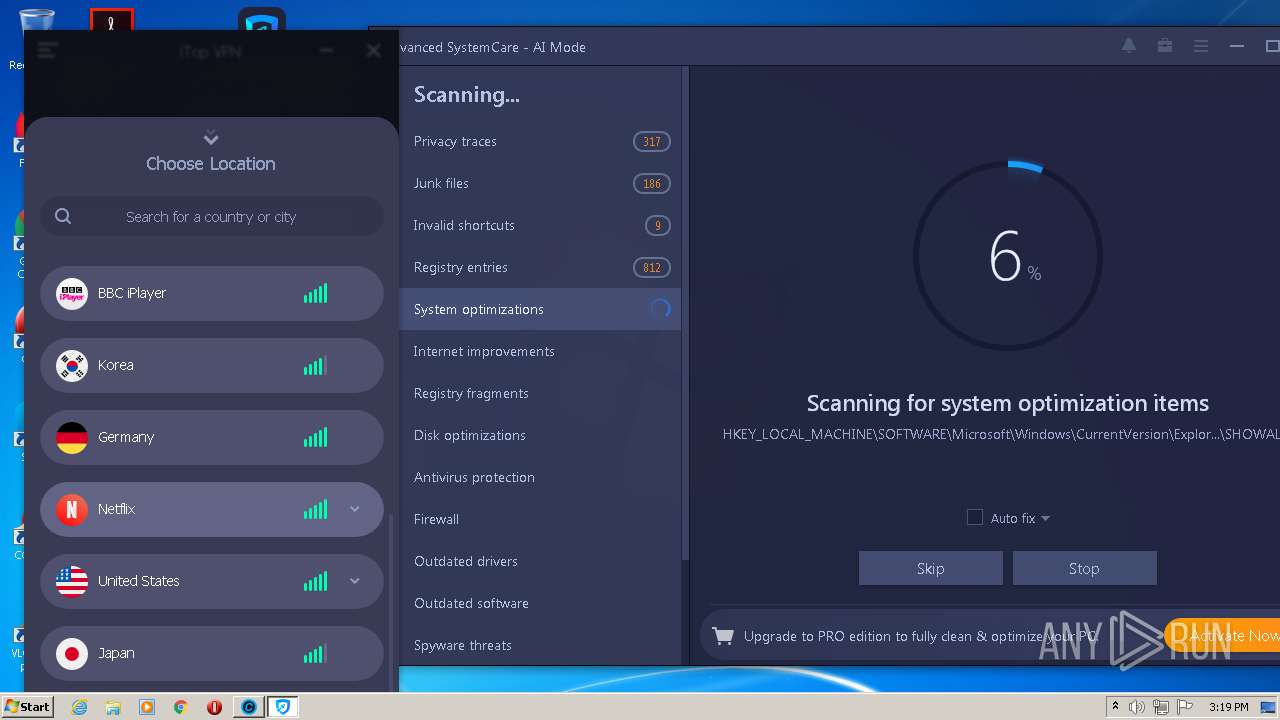Click the scan category list scrollbar
The width and height of the screenshot is (1280, 720).
tap(686, 312)
